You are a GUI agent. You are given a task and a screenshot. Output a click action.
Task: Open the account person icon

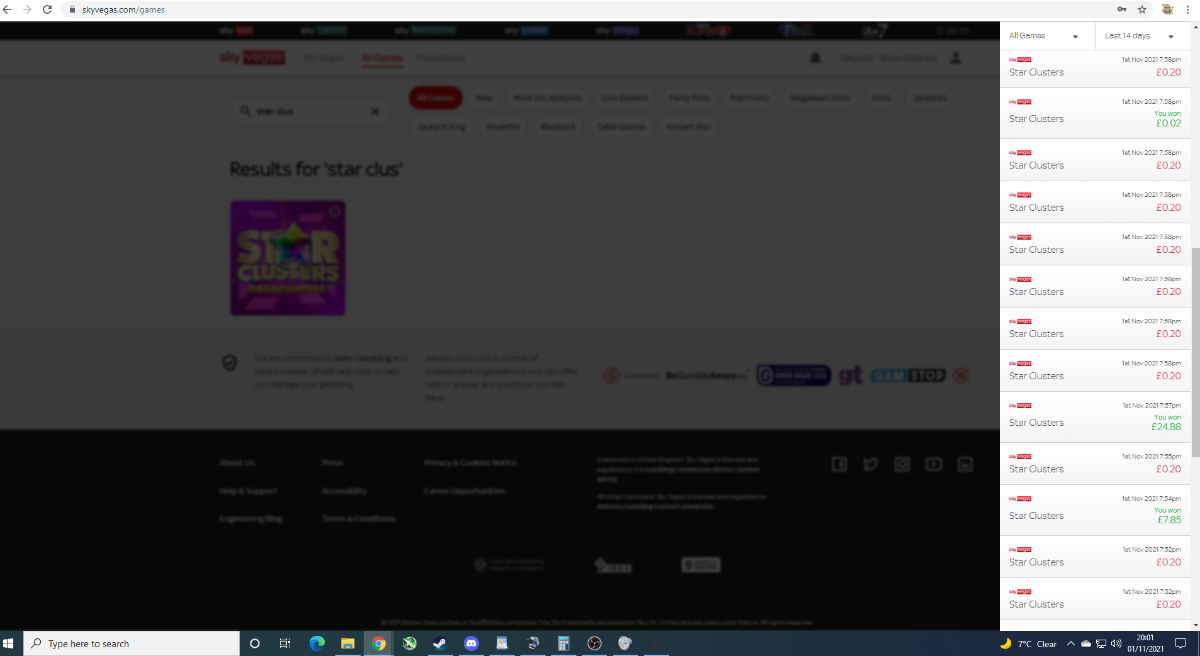coord(956,58)
